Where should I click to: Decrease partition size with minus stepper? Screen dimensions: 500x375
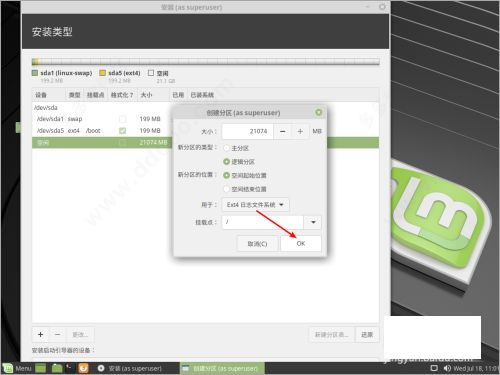point(282,131)
